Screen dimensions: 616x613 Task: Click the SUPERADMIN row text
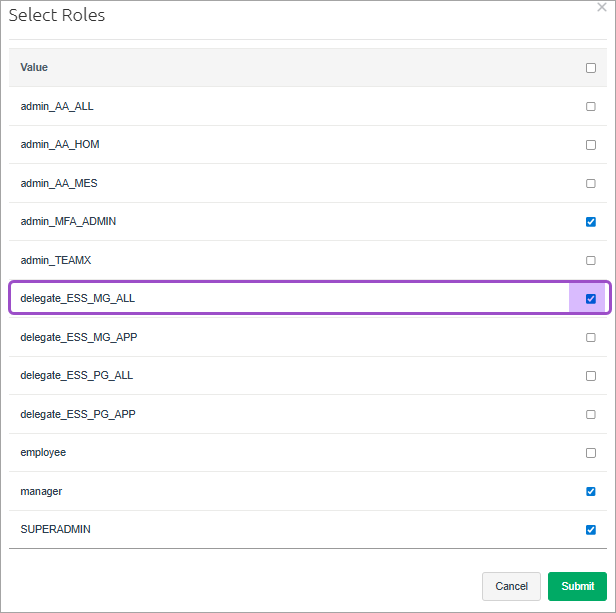(55, 529)
